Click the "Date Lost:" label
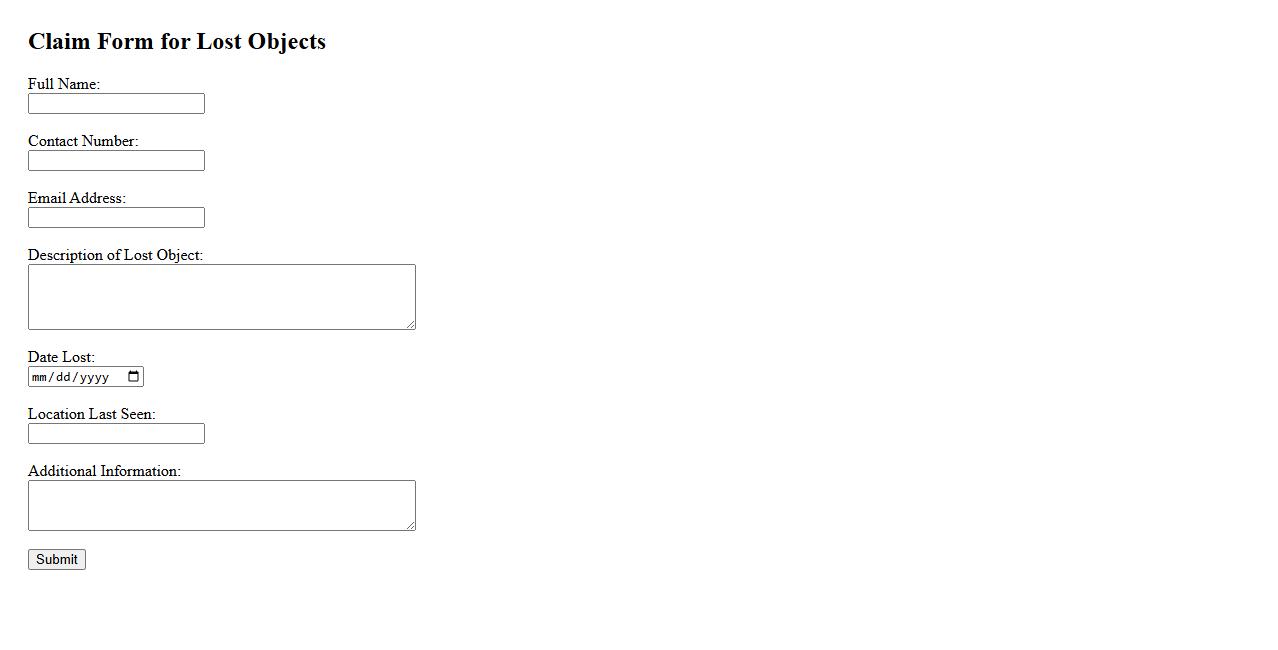Screen dimensions: 1278x650 (x=61, y=357)
